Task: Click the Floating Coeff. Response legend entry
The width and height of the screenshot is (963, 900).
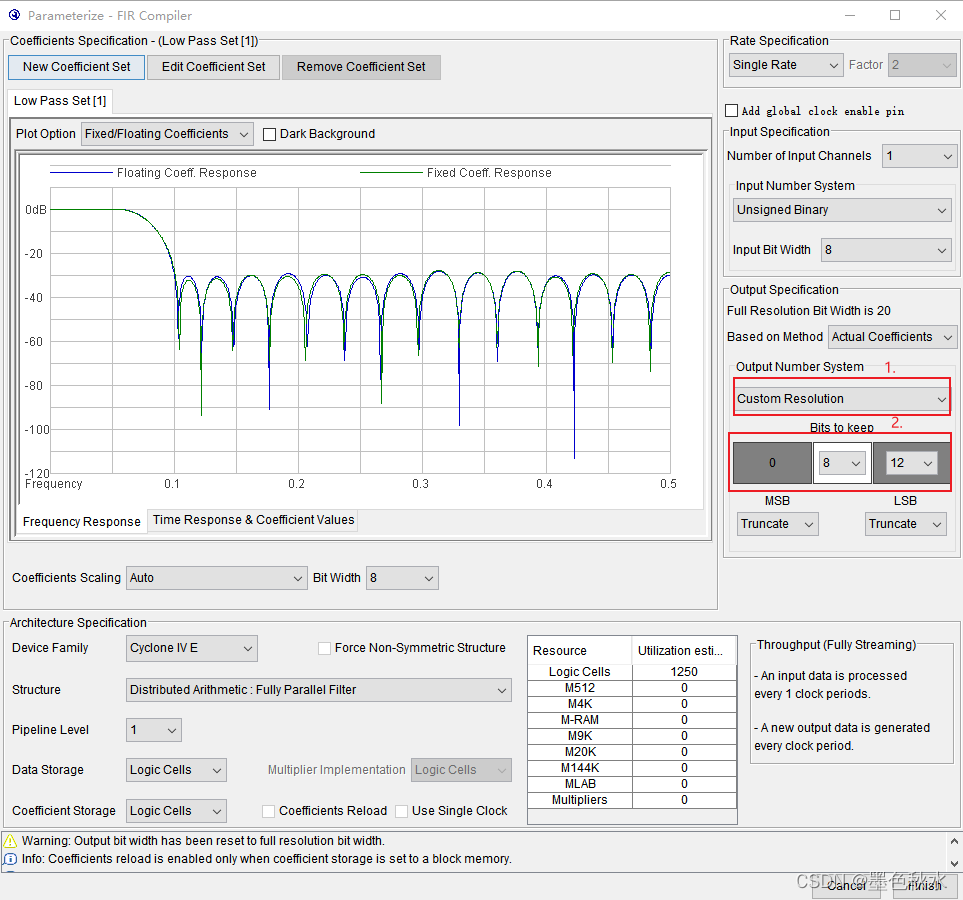Action: pyautogui.click(x=154, y=173)
